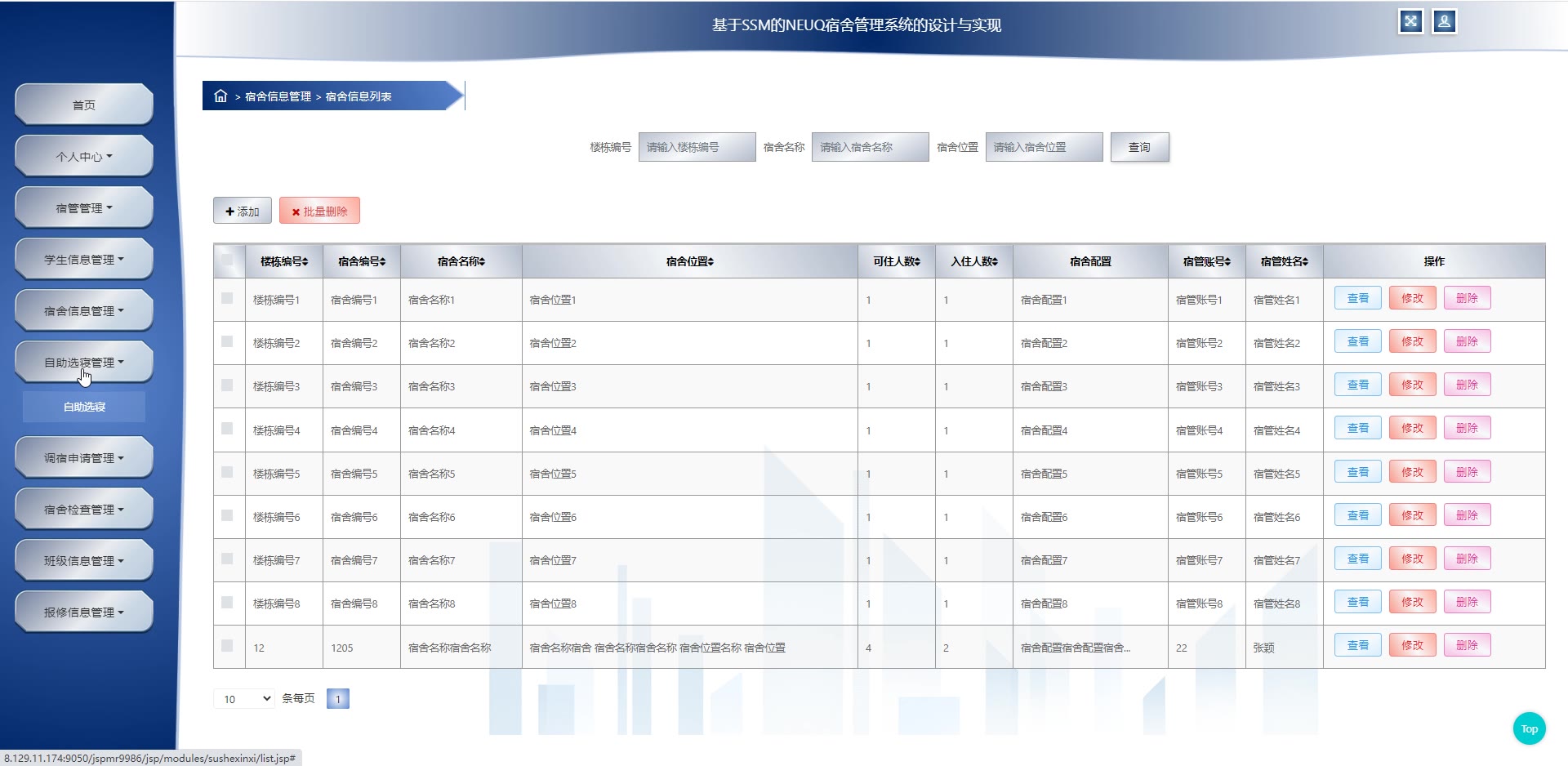Check the row checkbox for dorm 1205
Screen dimensions: 1568x766
(227, 645)
